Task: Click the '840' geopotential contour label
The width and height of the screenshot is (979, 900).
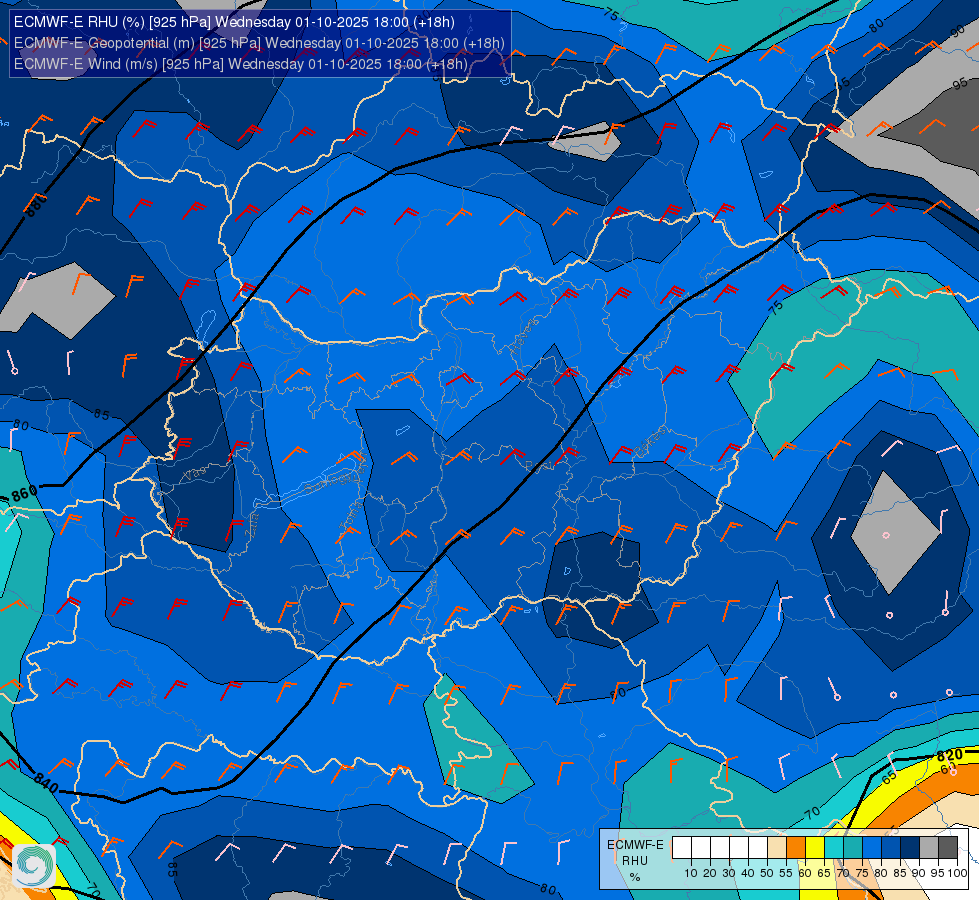Action: coord(46,782)
